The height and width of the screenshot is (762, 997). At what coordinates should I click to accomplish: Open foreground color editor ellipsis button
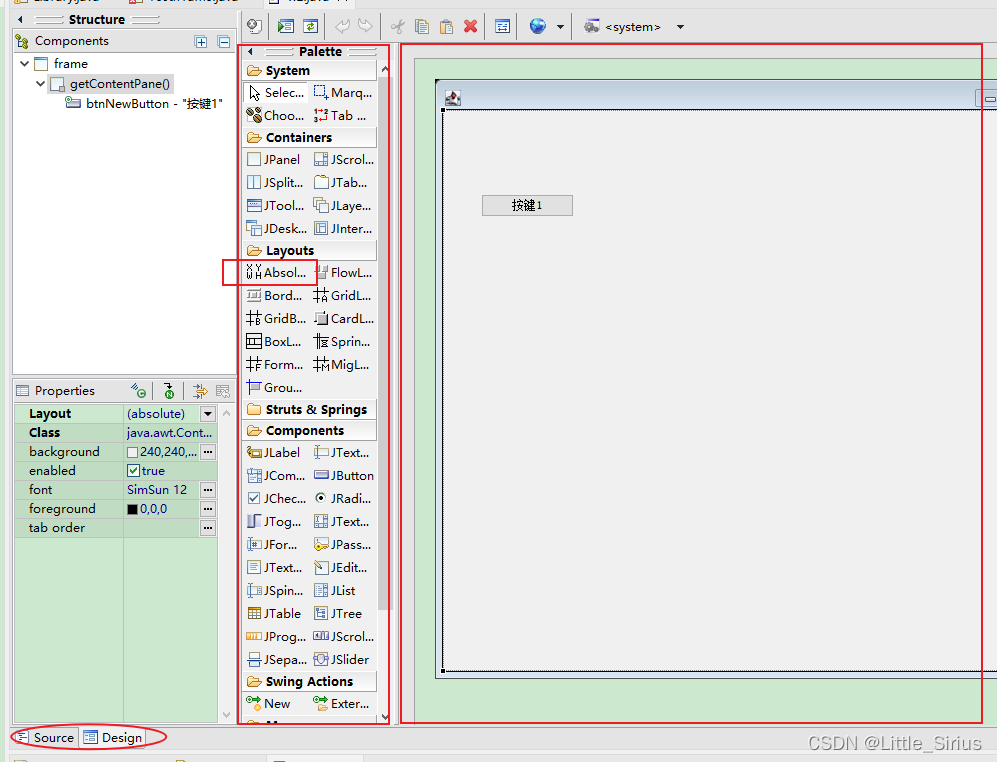[x=208, y=509]
